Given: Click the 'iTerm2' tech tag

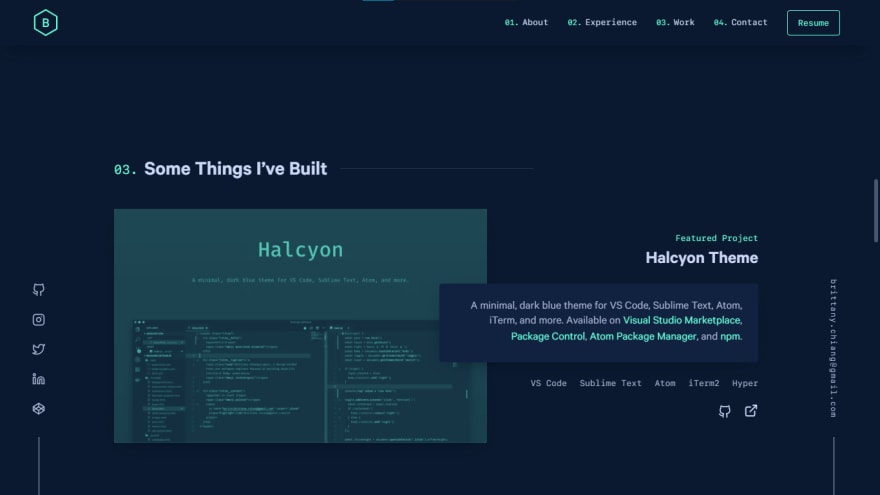Looking at the screenshot, I should click(x=704, y=383).
